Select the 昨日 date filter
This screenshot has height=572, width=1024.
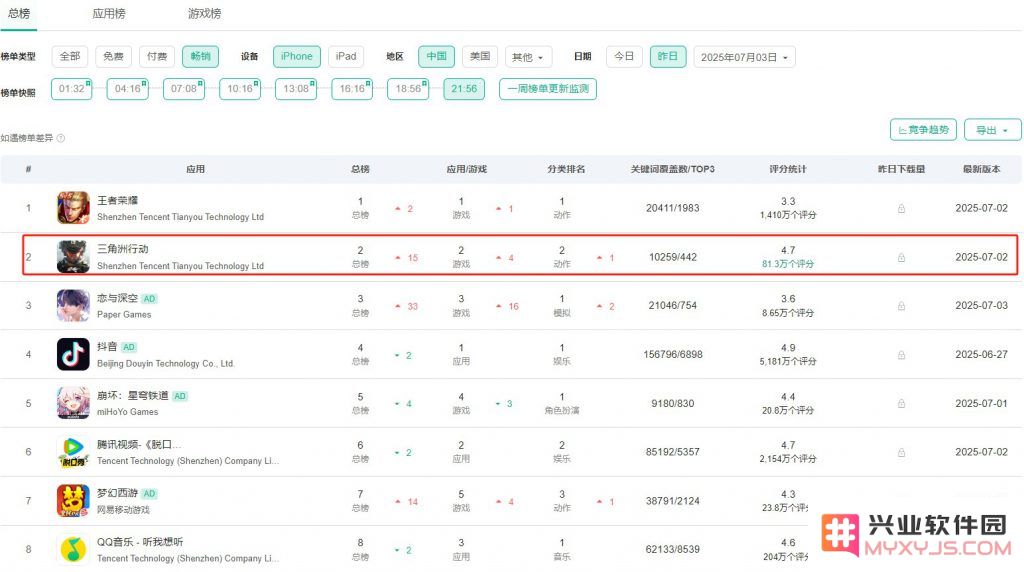pos(667,56)
